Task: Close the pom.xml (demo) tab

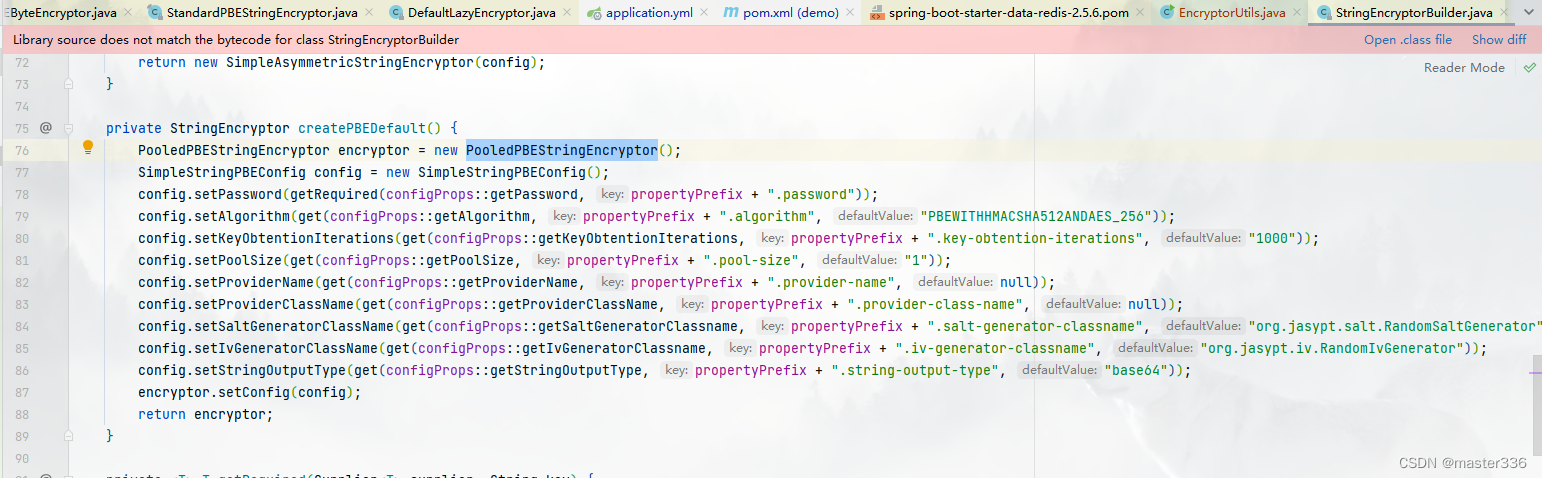Action: click(x=850, y=13)
